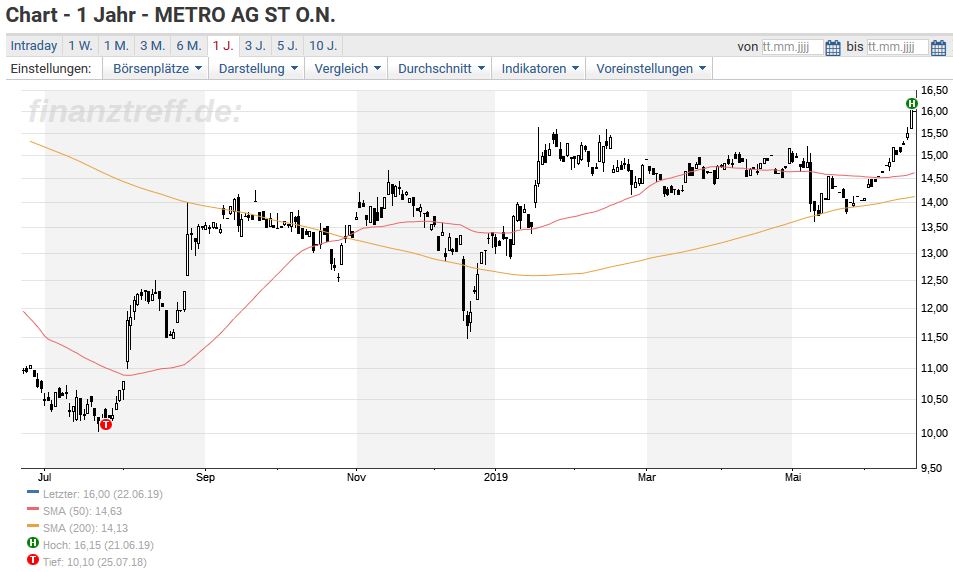Click the 'Jul' label on the time axis
Screen dimensions: 953x572
click(x=44, y=477)
